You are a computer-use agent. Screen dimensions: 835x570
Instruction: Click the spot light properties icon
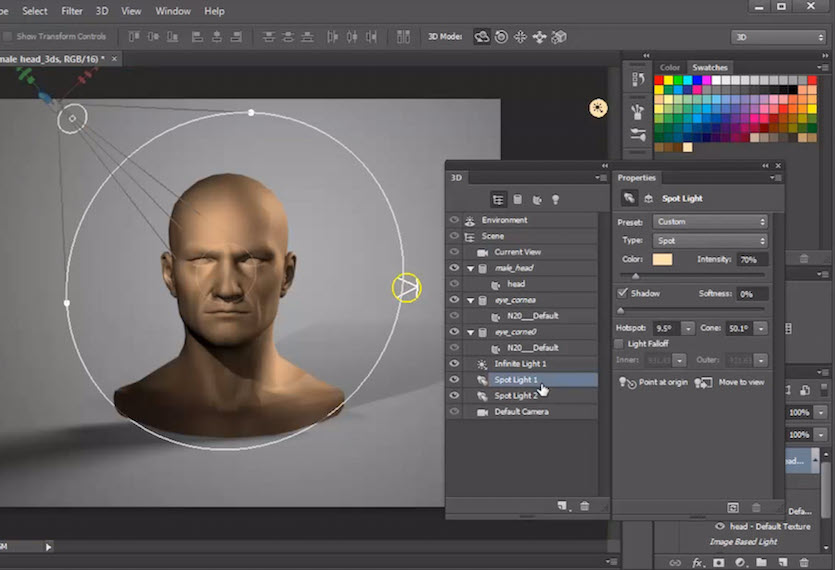coord(629,199)
